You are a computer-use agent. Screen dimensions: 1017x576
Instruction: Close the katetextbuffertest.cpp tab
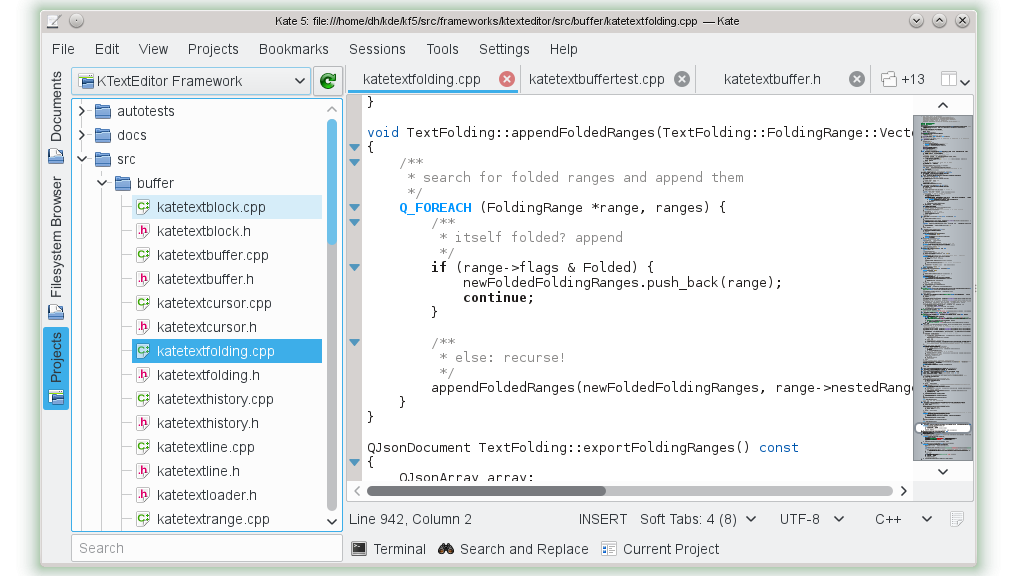682,79
